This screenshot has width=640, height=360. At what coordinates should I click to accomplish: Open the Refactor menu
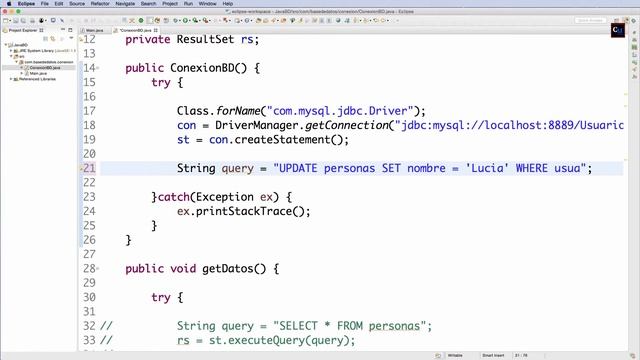coord(100,4)
